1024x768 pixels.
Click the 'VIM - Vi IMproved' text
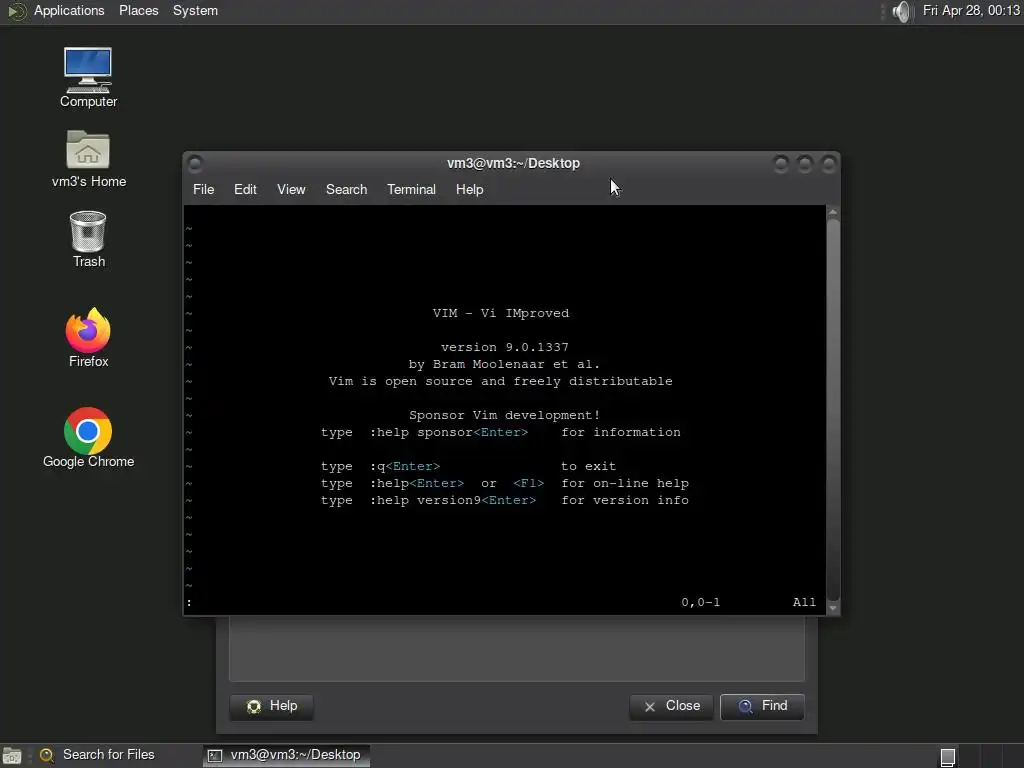tap(501, 313)
